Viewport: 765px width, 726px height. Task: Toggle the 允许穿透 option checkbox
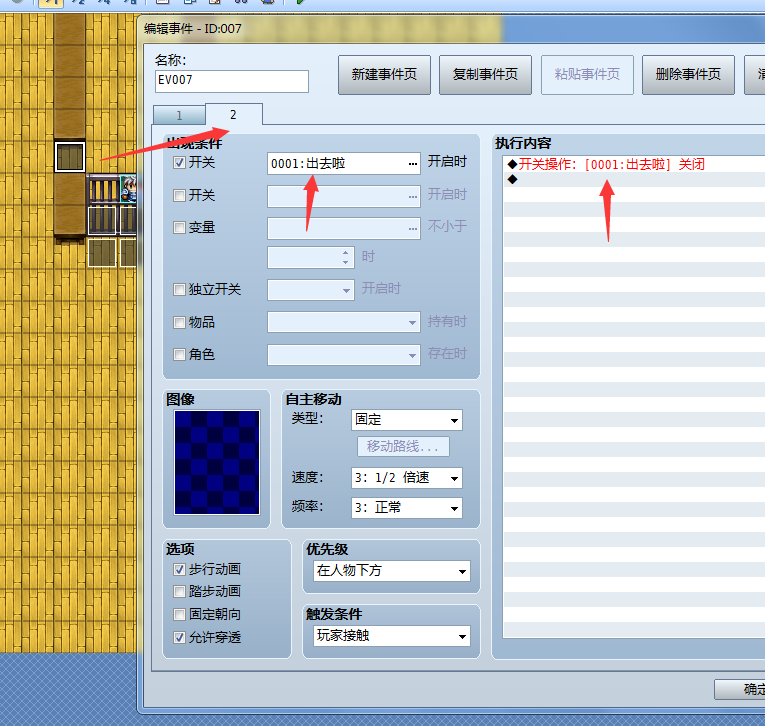pyautogui.click(x=179, y=637)
